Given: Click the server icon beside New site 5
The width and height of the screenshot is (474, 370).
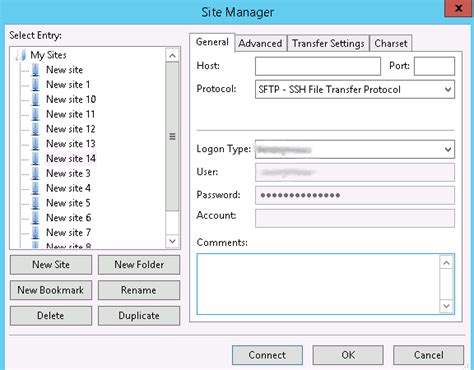Looking at the screenshot, I should (35, 203).
